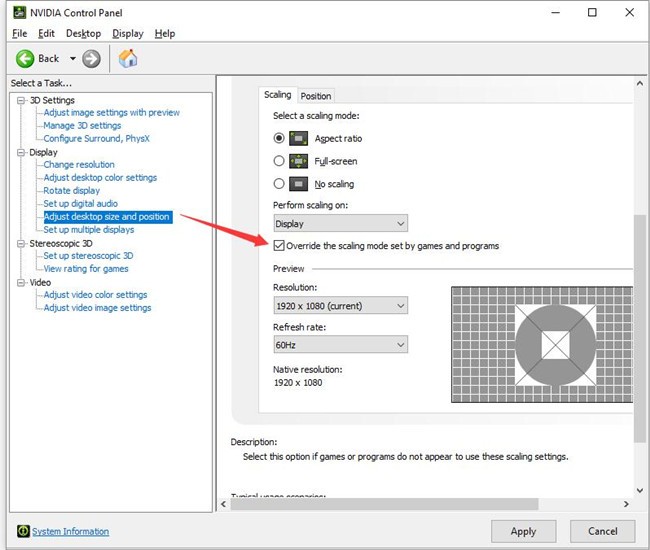The image size is (650, 550).
Task: Open the Perform scaling on dropdown
Action: pos(340,224)
